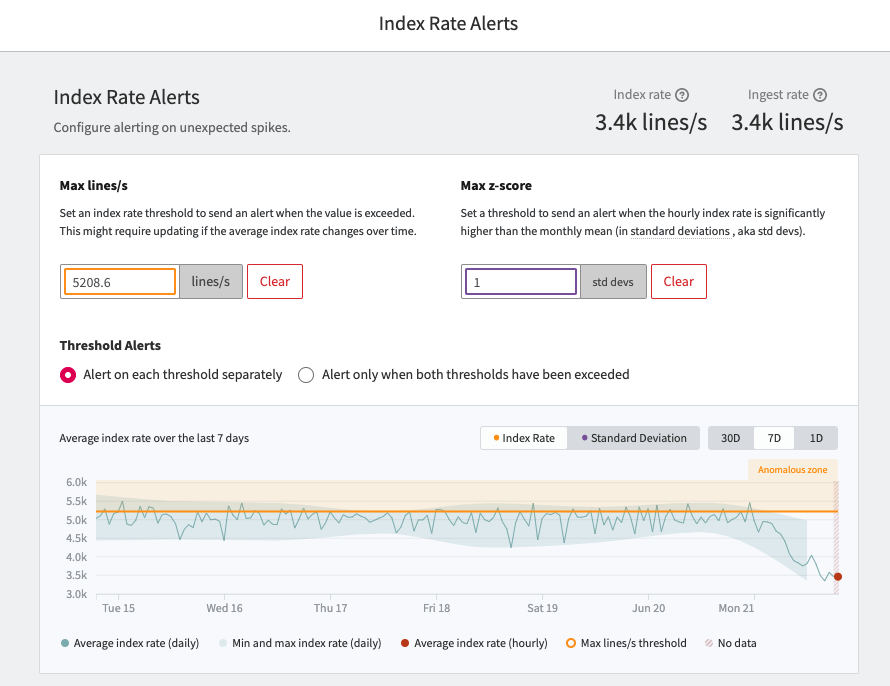Open the standard deviations definition link
890x686 pixels.
click(680, 231)
